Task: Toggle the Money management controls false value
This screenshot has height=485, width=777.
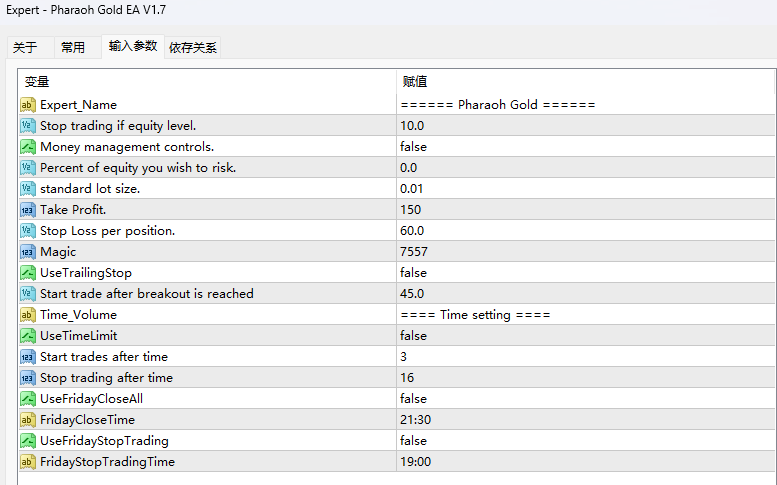Action: [413, 147]
